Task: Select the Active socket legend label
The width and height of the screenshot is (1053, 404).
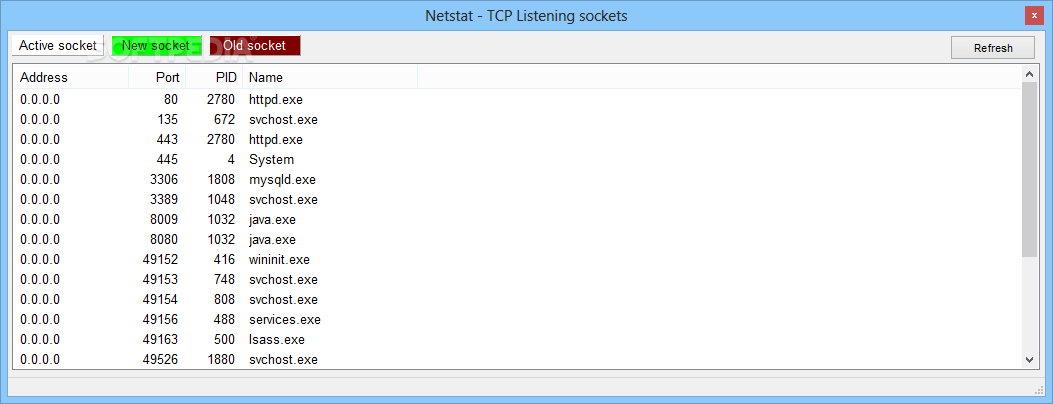Action: pos(58,46)
